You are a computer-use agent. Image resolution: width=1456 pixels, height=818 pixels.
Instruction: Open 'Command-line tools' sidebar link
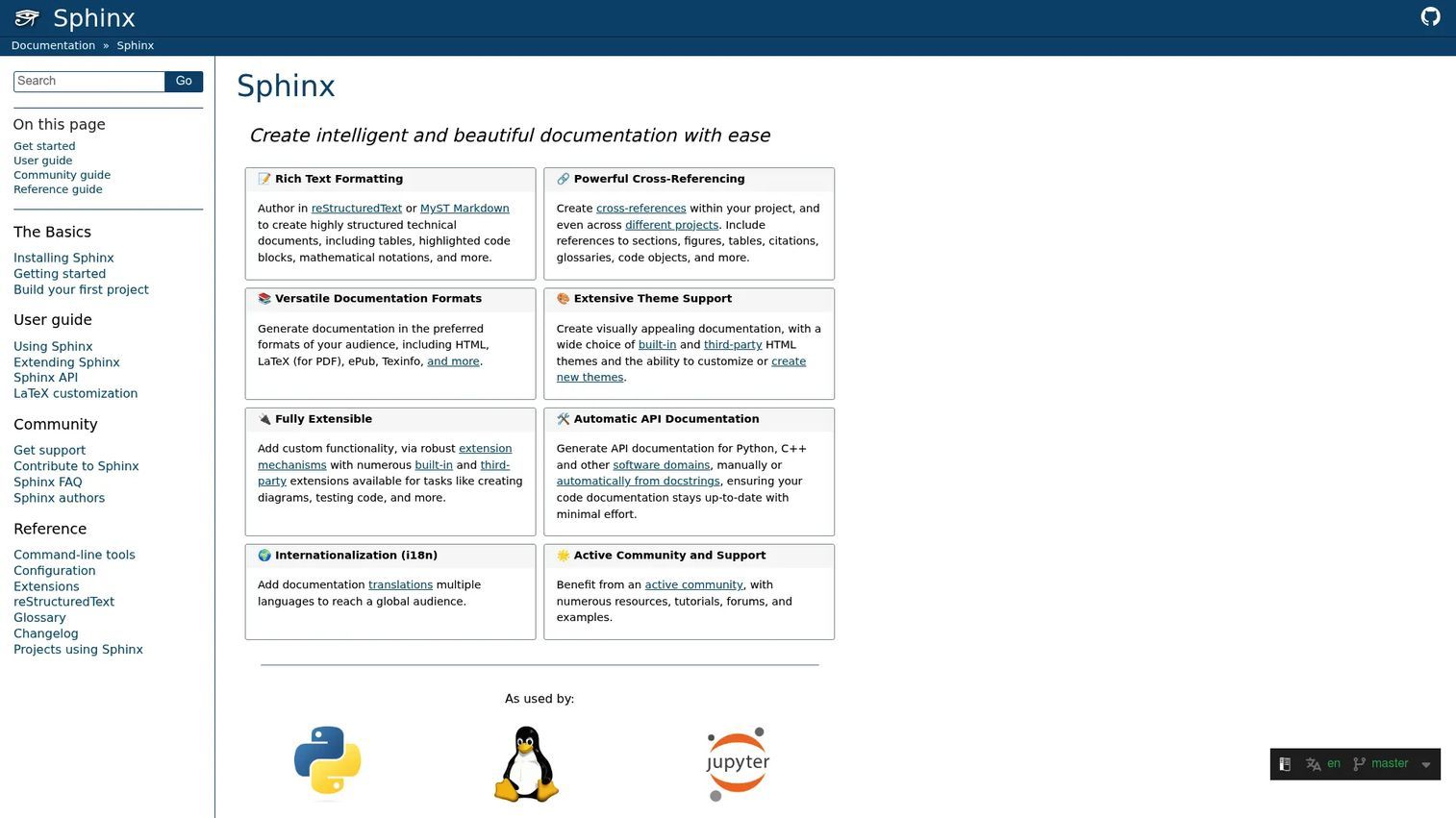(x=74, y=555)
